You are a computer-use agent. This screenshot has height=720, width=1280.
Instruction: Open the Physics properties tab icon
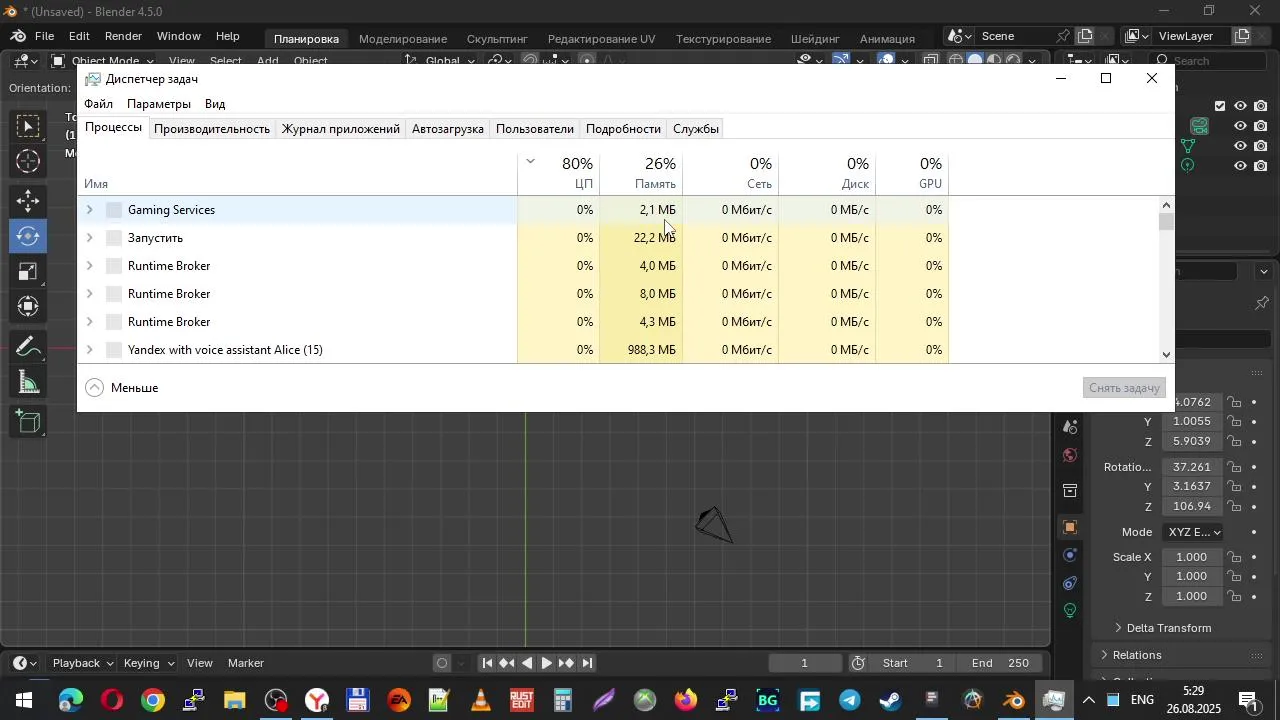(1070, 555)
